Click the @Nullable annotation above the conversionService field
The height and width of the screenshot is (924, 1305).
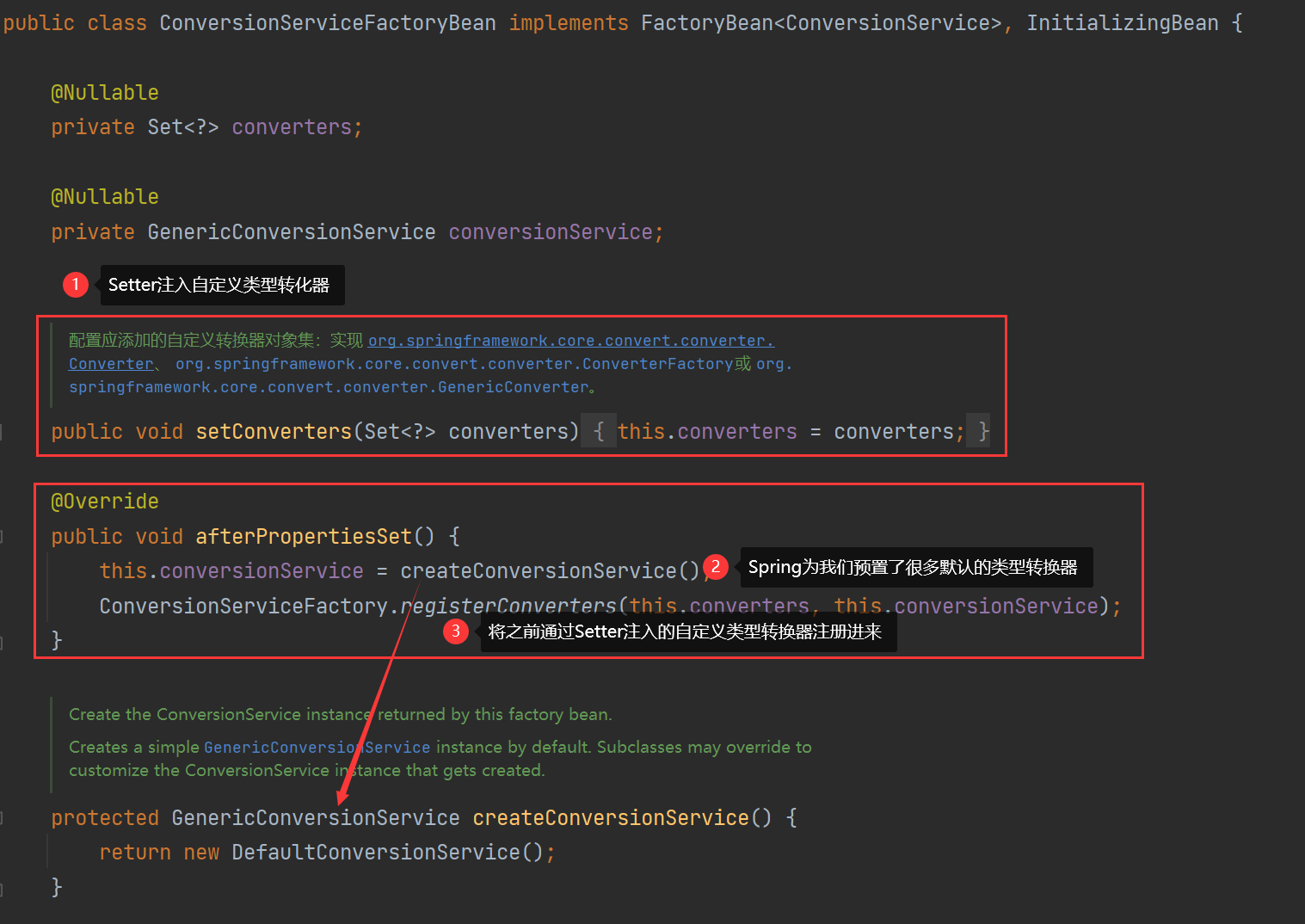(x=105, y=197)
